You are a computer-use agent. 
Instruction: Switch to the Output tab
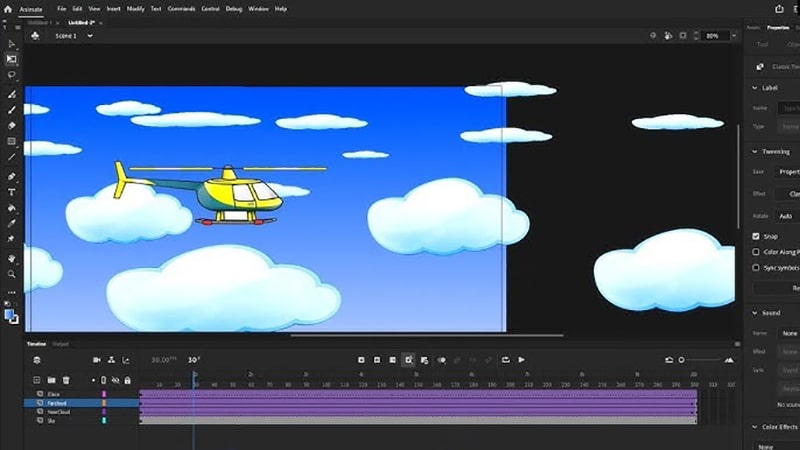[x=61, y=344]
